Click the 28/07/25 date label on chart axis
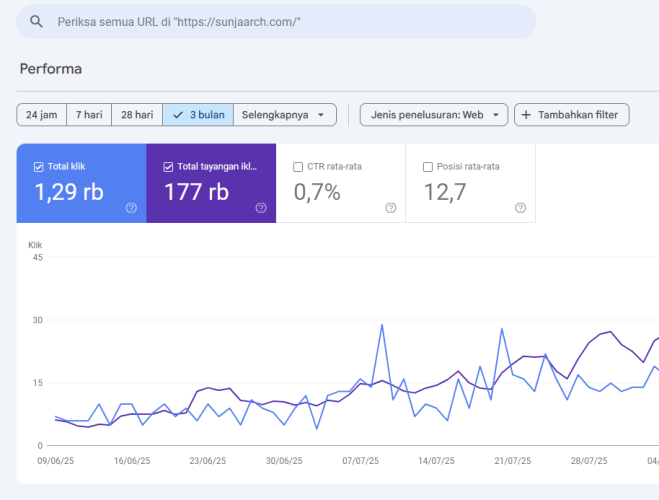The width and height of the screenshot is (659, 500). 589,461
